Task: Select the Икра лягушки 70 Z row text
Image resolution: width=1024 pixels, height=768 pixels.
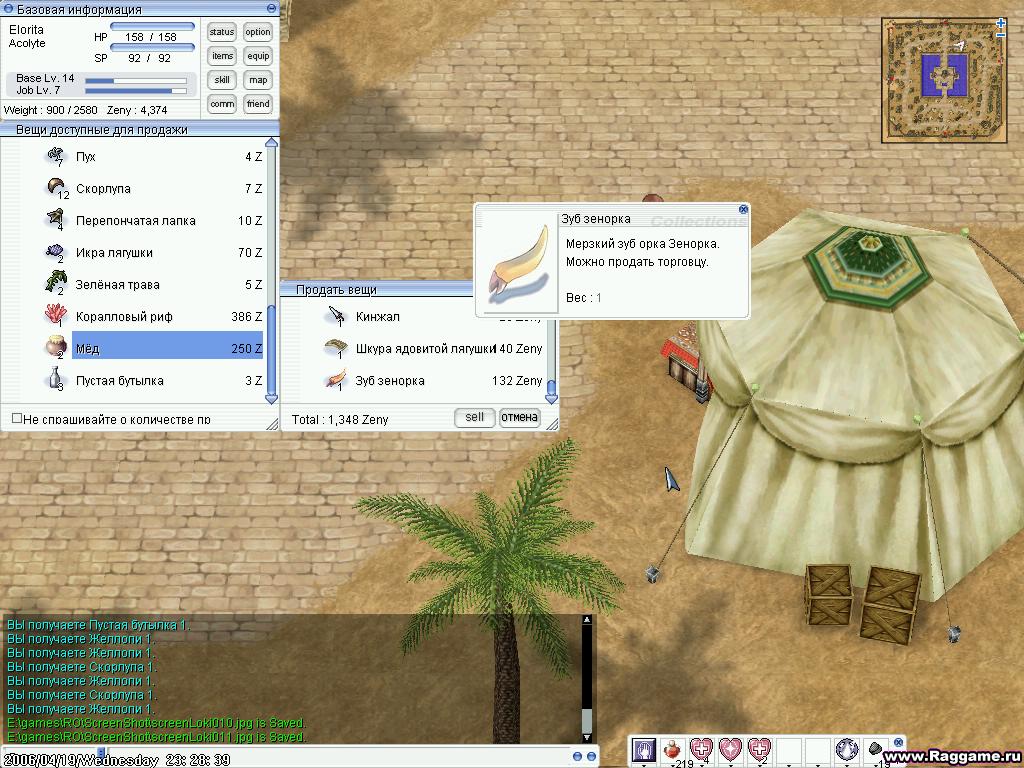Action: [x=168, y=253]
